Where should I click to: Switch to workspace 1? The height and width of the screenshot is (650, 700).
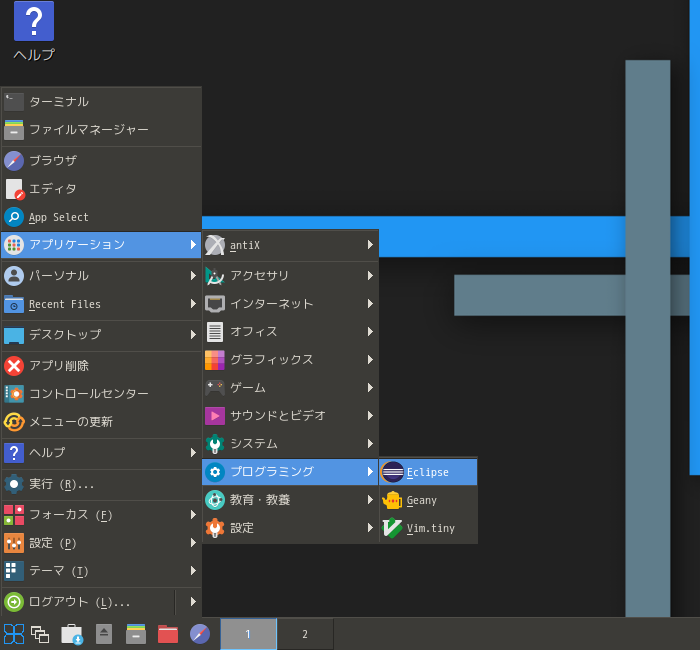coord(248,634)
